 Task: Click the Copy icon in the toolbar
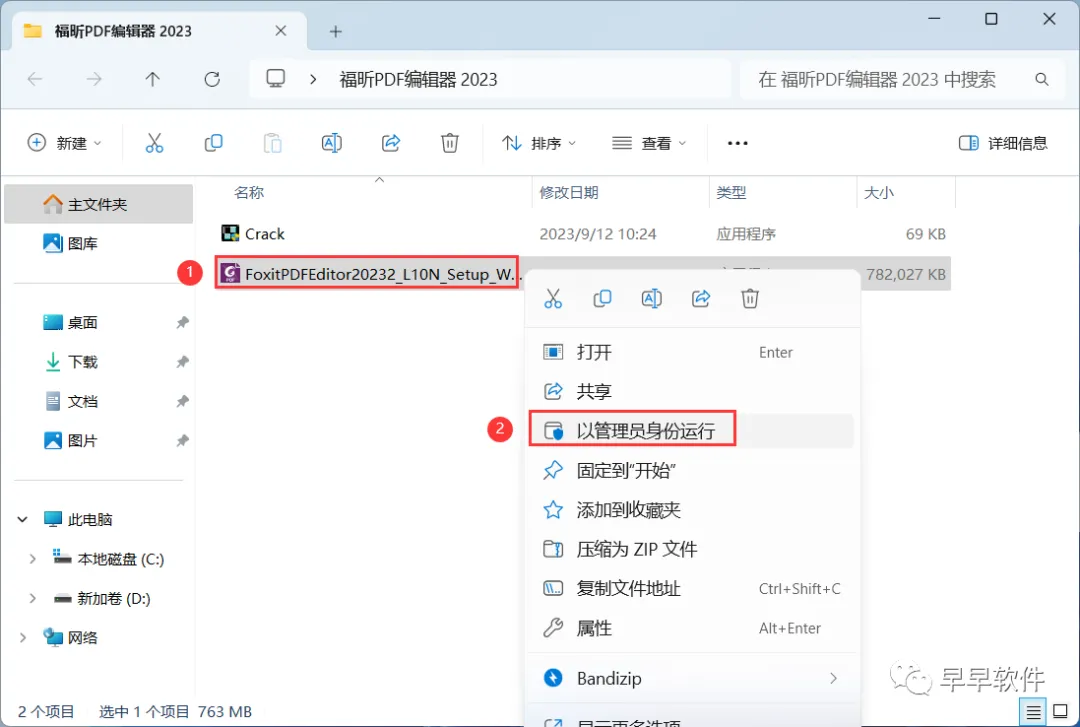click(x=214, y=143)
